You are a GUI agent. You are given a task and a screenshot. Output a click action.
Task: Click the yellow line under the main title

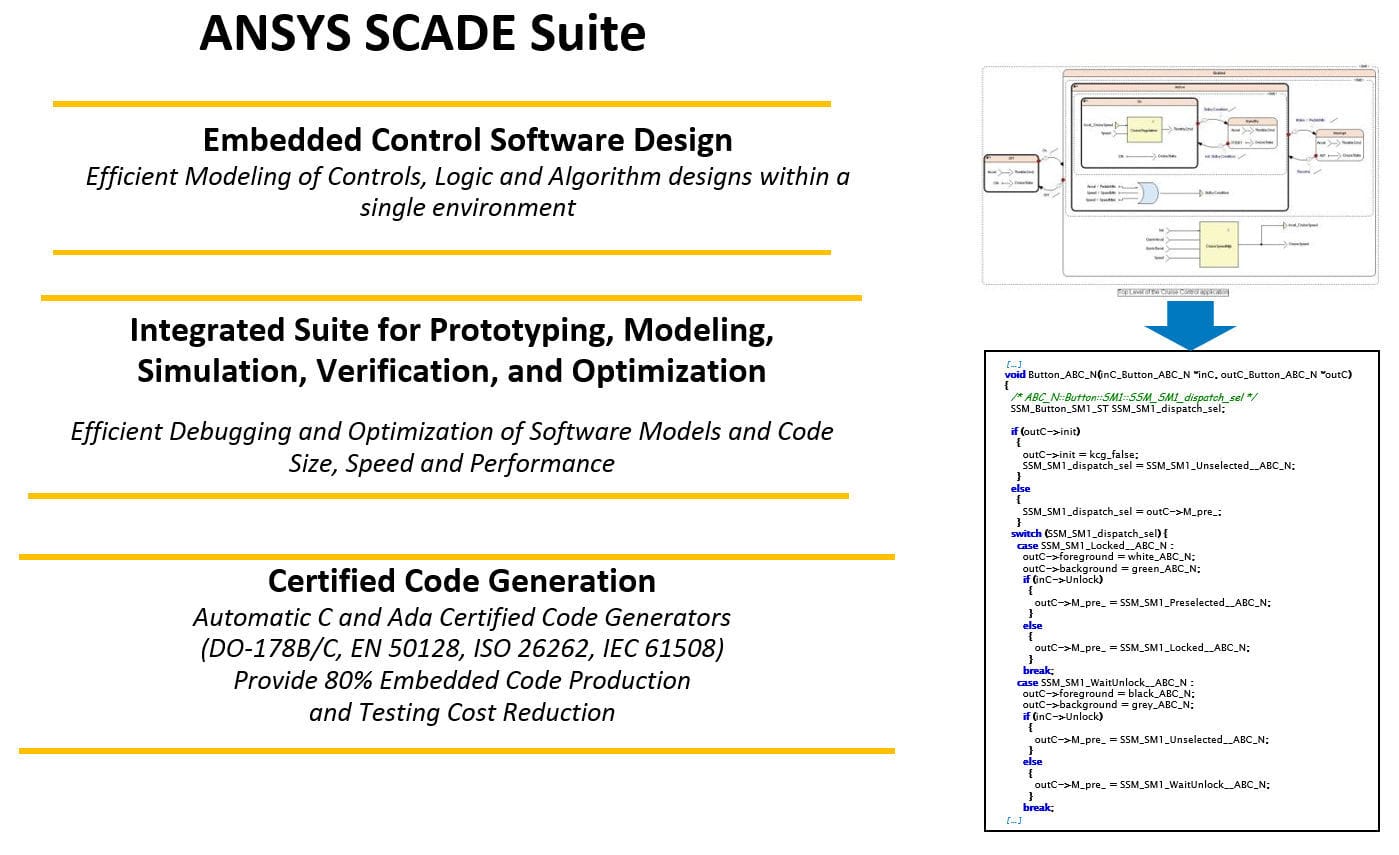coord(441,103)
